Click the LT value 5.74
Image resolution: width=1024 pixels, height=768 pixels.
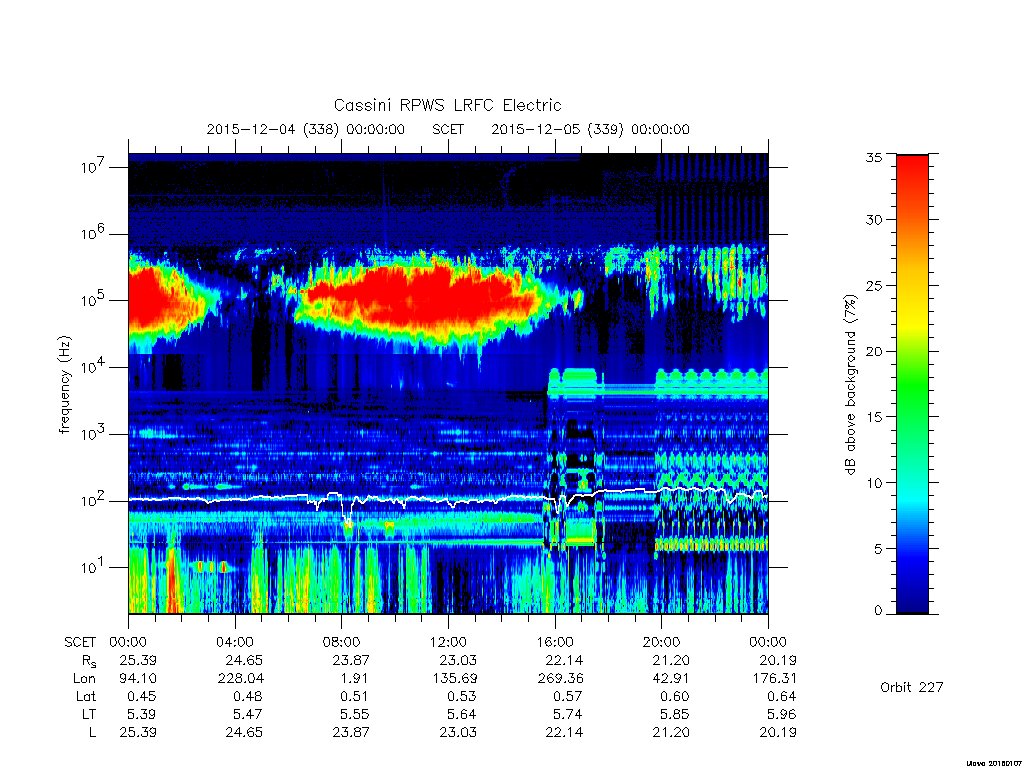click(x=568, y=714)
